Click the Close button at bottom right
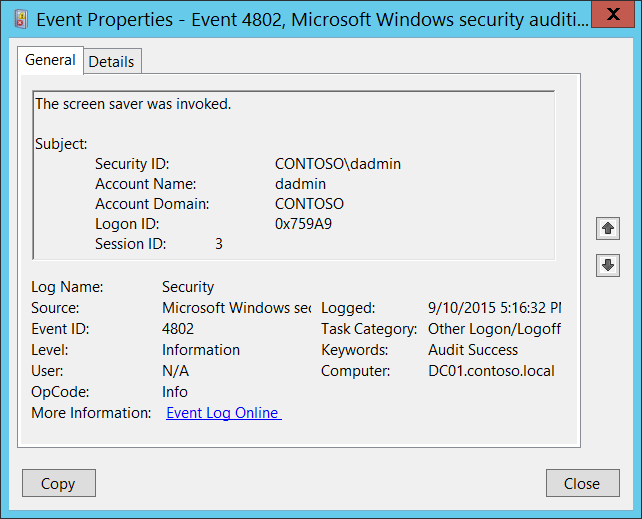Image resolution: width=642 pixels, height=519 pixels. tap(582, 483)
